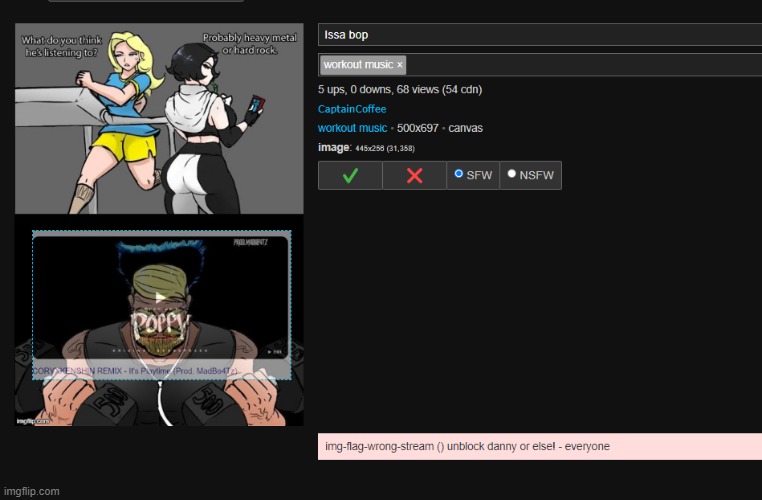The image size is (762, 500).
Task: Select the SFW radio button
Action: click(459, 174)
